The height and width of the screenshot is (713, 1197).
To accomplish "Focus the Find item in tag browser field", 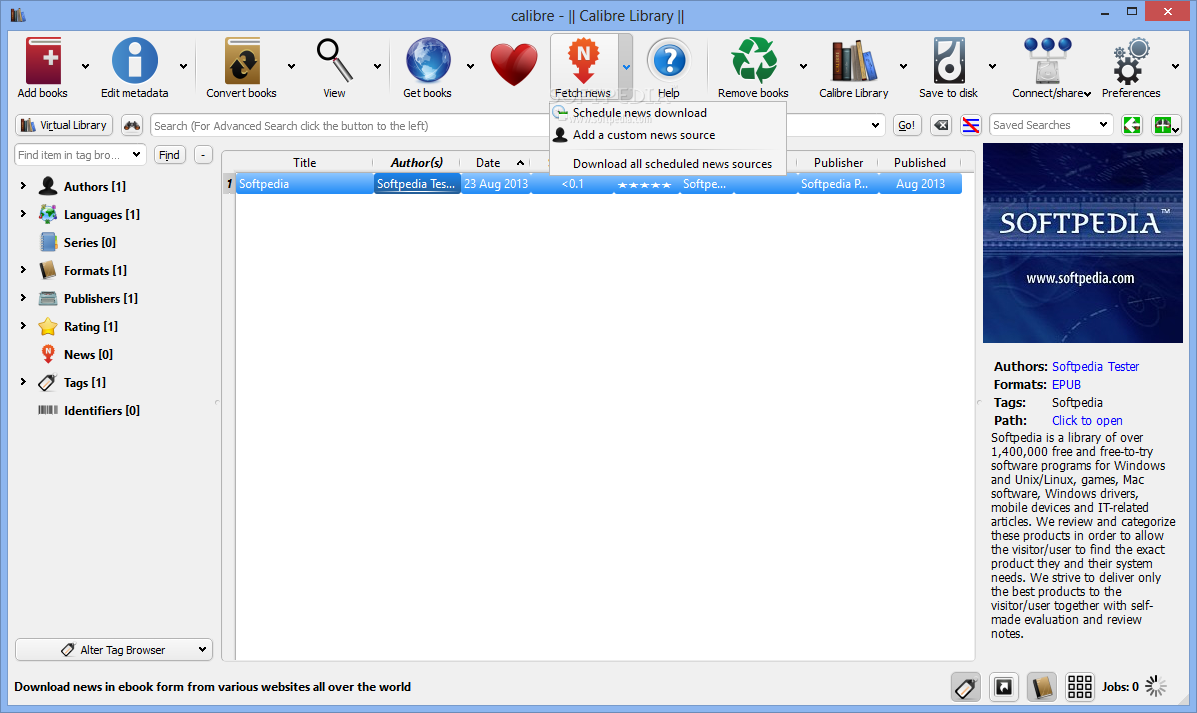I will click(79, 155).
